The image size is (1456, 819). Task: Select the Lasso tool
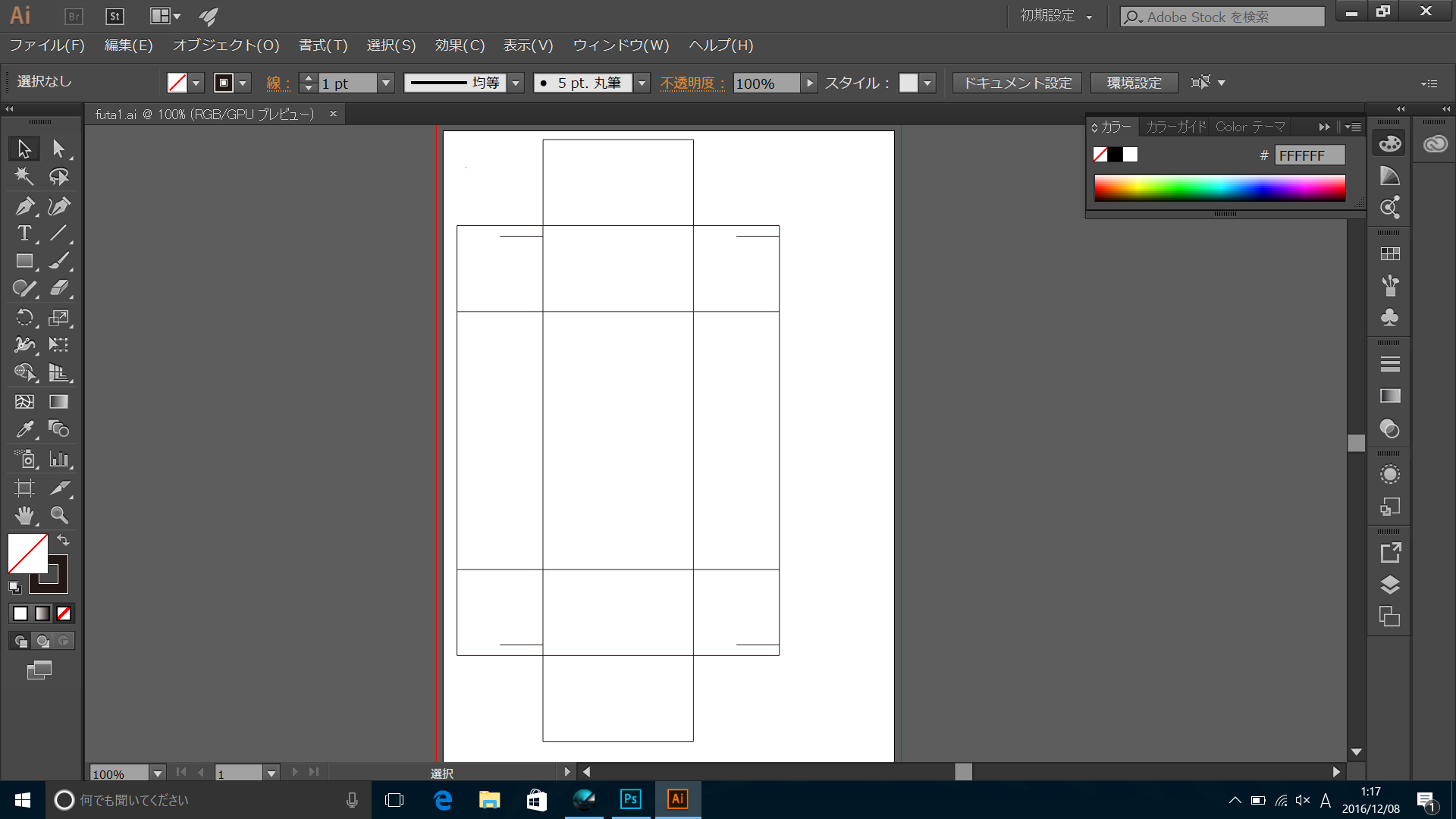tap(59, 177)
